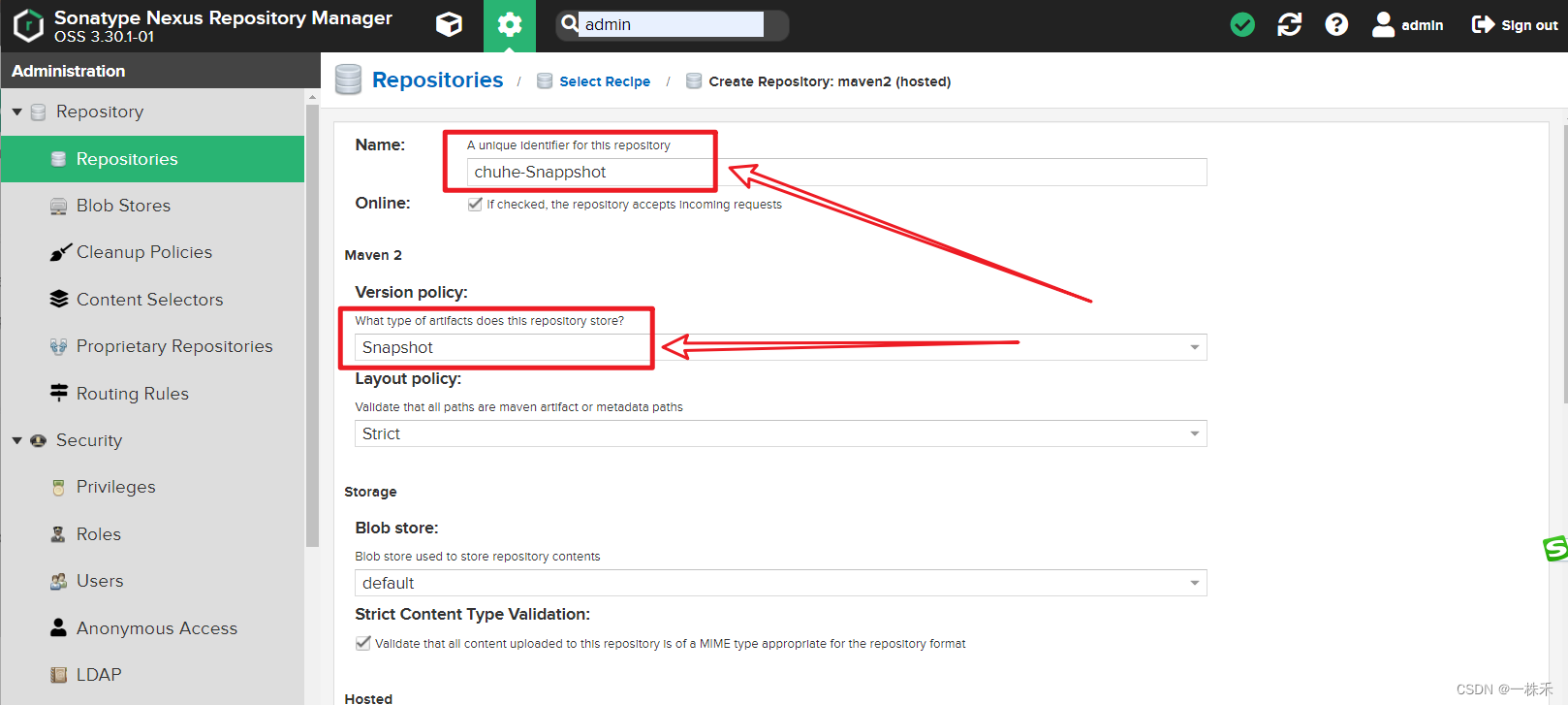Click the Anonymous Access person icon
Viewport: 1568px width, 705px height.
[58, 627]
